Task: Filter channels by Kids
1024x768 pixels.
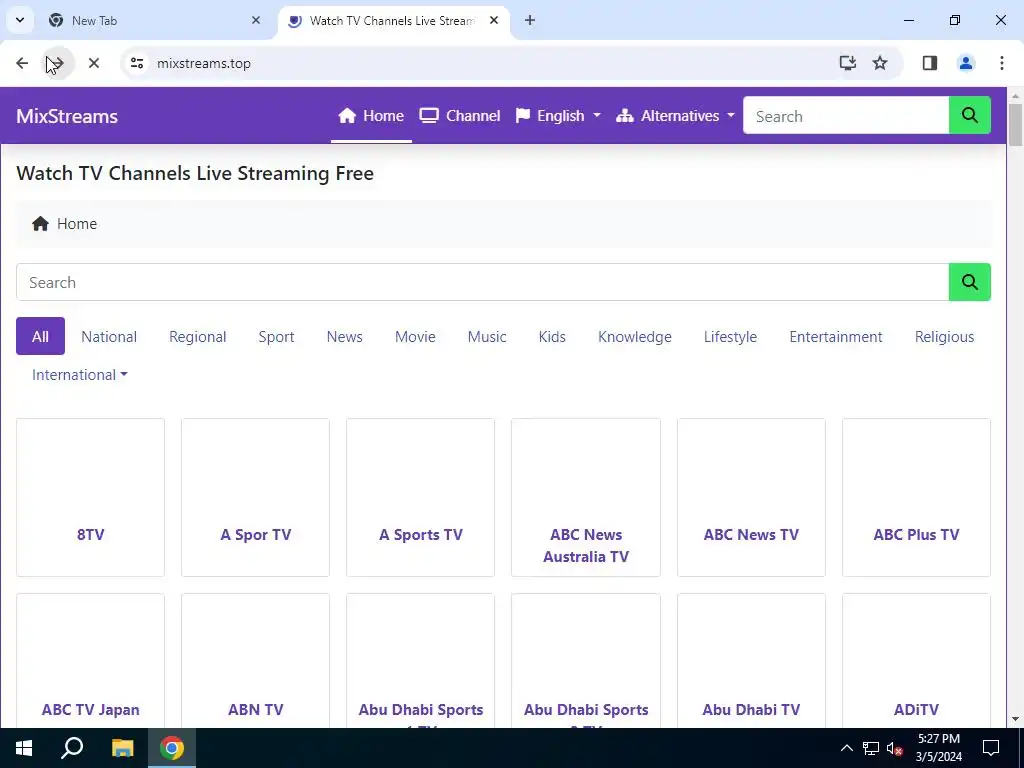Action: point(552,336)
